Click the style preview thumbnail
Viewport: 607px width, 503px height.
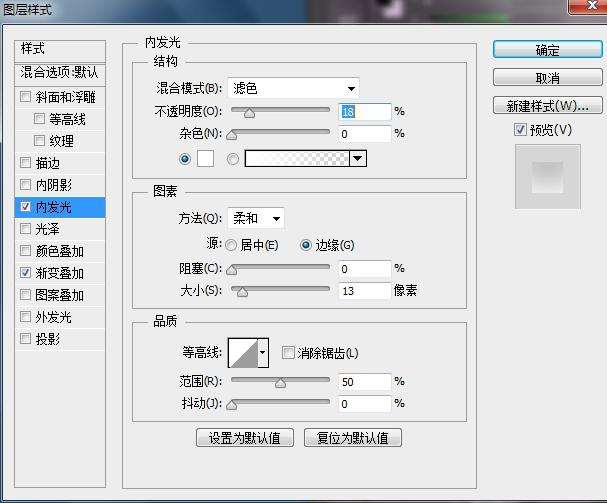point(547,177)
